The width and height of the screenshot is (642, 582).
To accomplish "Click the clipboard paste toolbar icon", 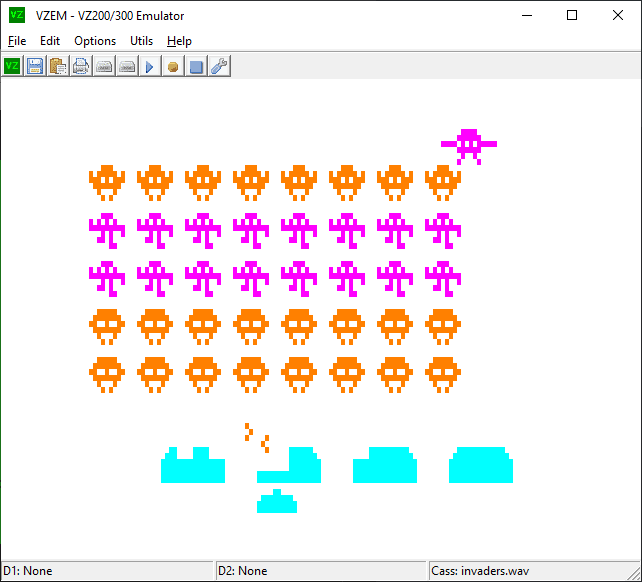I will [58, 66].
